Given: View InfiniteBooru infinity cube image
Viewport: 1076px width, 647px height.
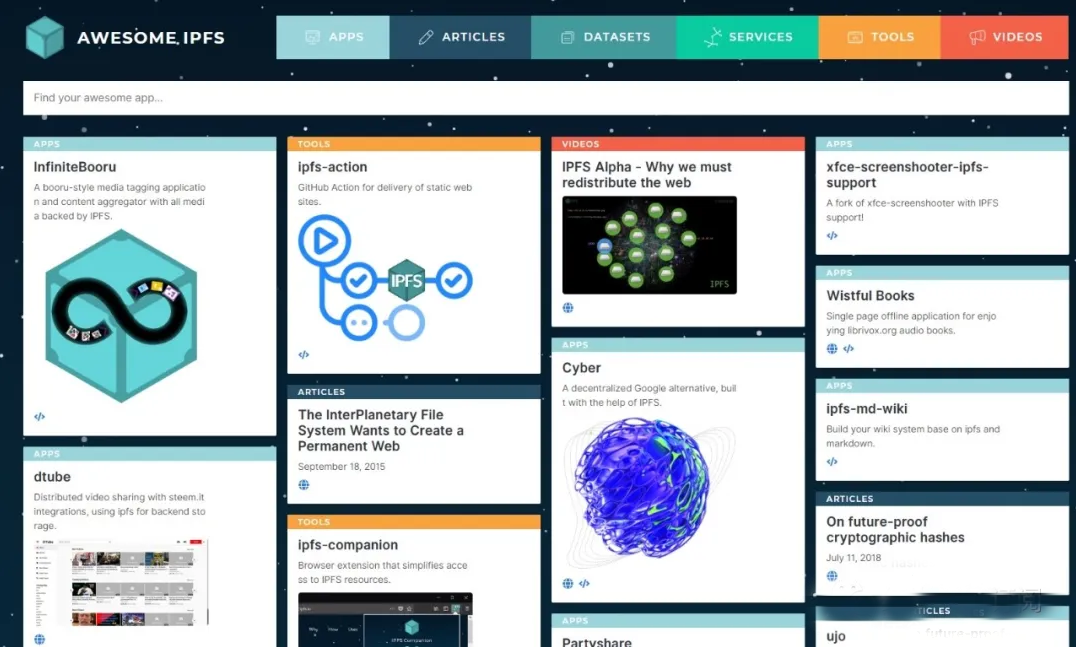Looking at the screenshot, I should point(121,316).
